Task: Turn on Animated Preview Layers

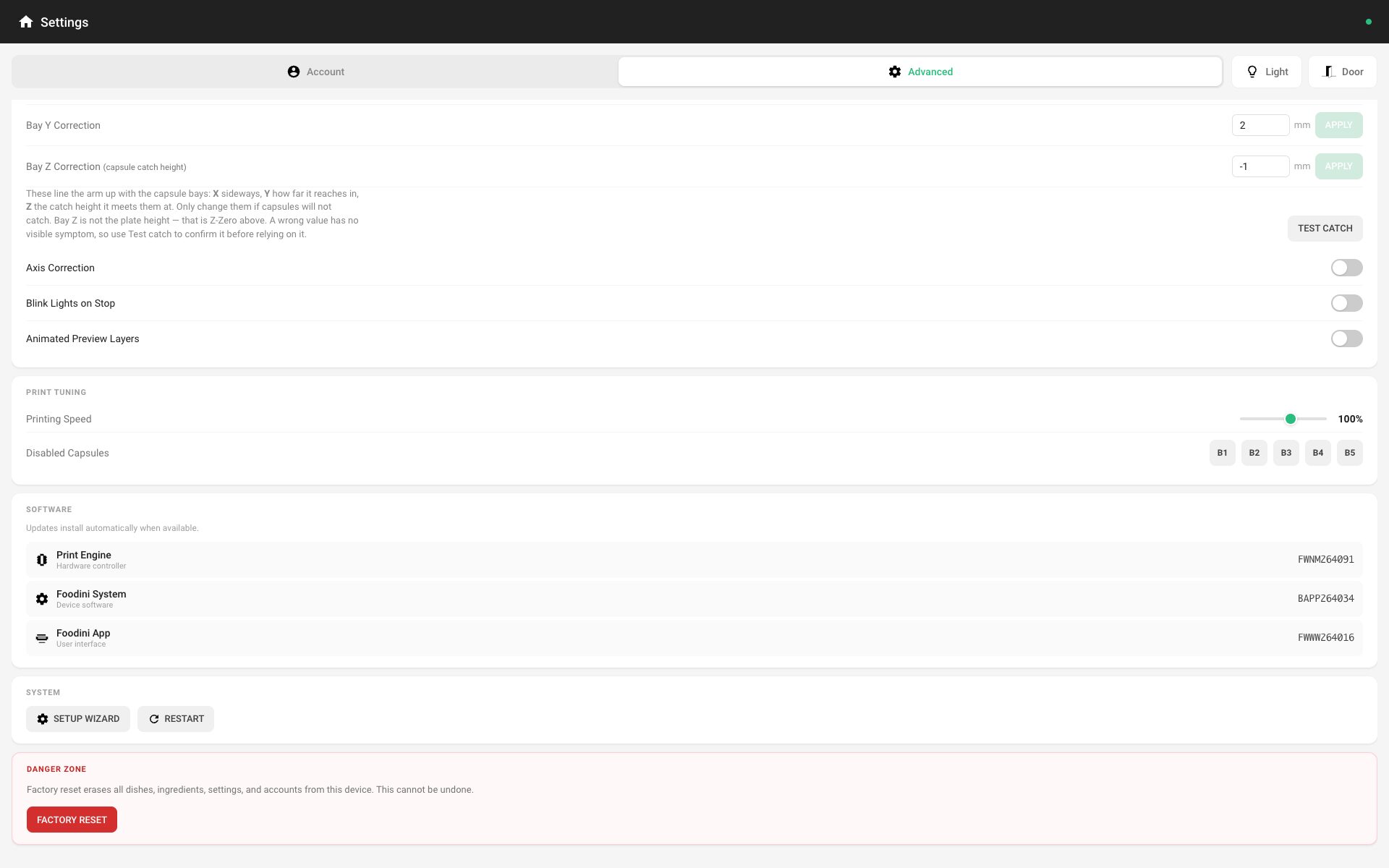Action: pyautogui.click(x=1346, y=339)
